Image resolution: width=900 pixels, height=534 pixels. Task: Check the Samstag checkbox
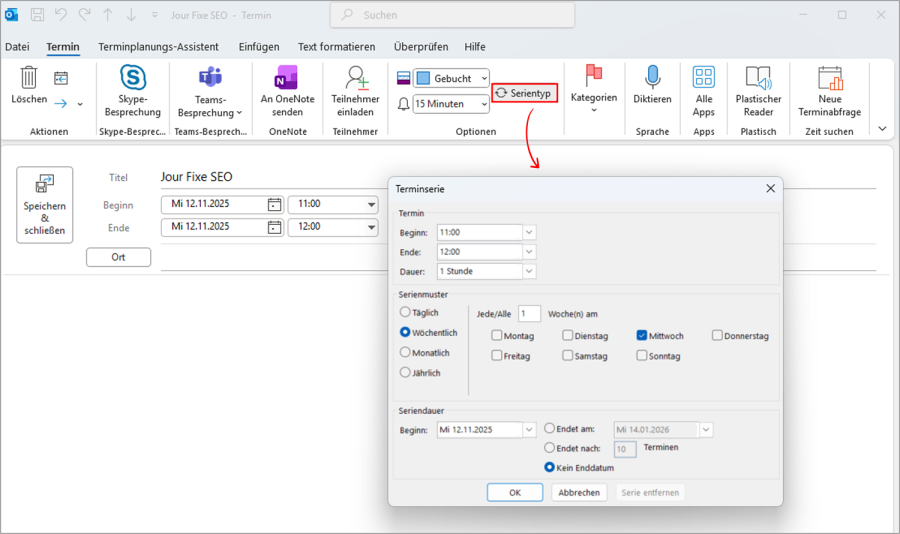click(568, 355)
